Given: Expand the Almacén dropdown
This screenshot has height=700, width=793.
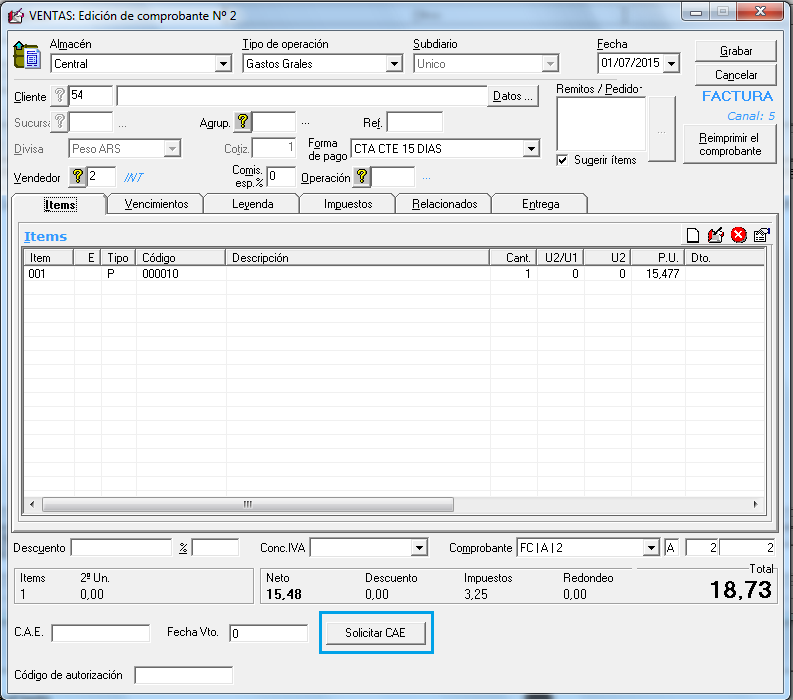Looking at the screenshot, I should click(223, 64).
